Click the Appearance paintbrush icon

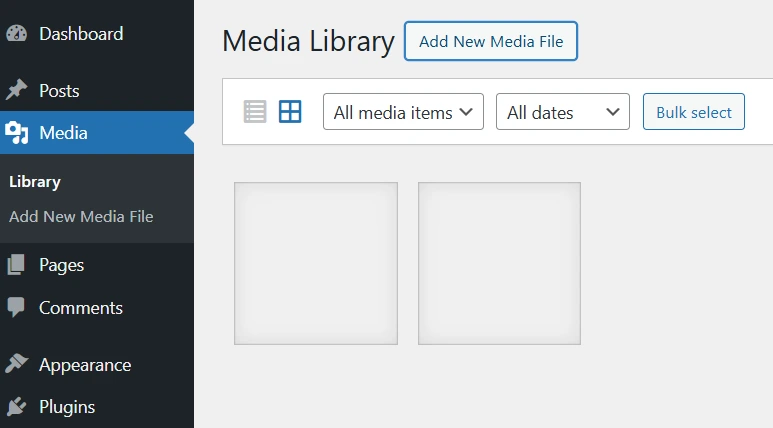[16, 364]
